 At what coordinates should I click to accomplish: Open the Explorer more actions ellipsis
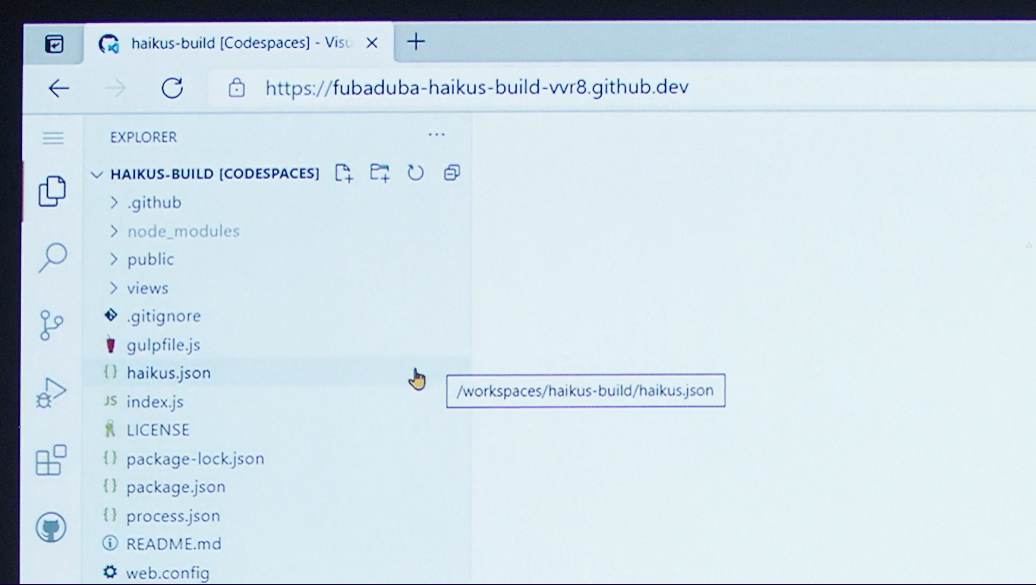(x=437, y=135)
